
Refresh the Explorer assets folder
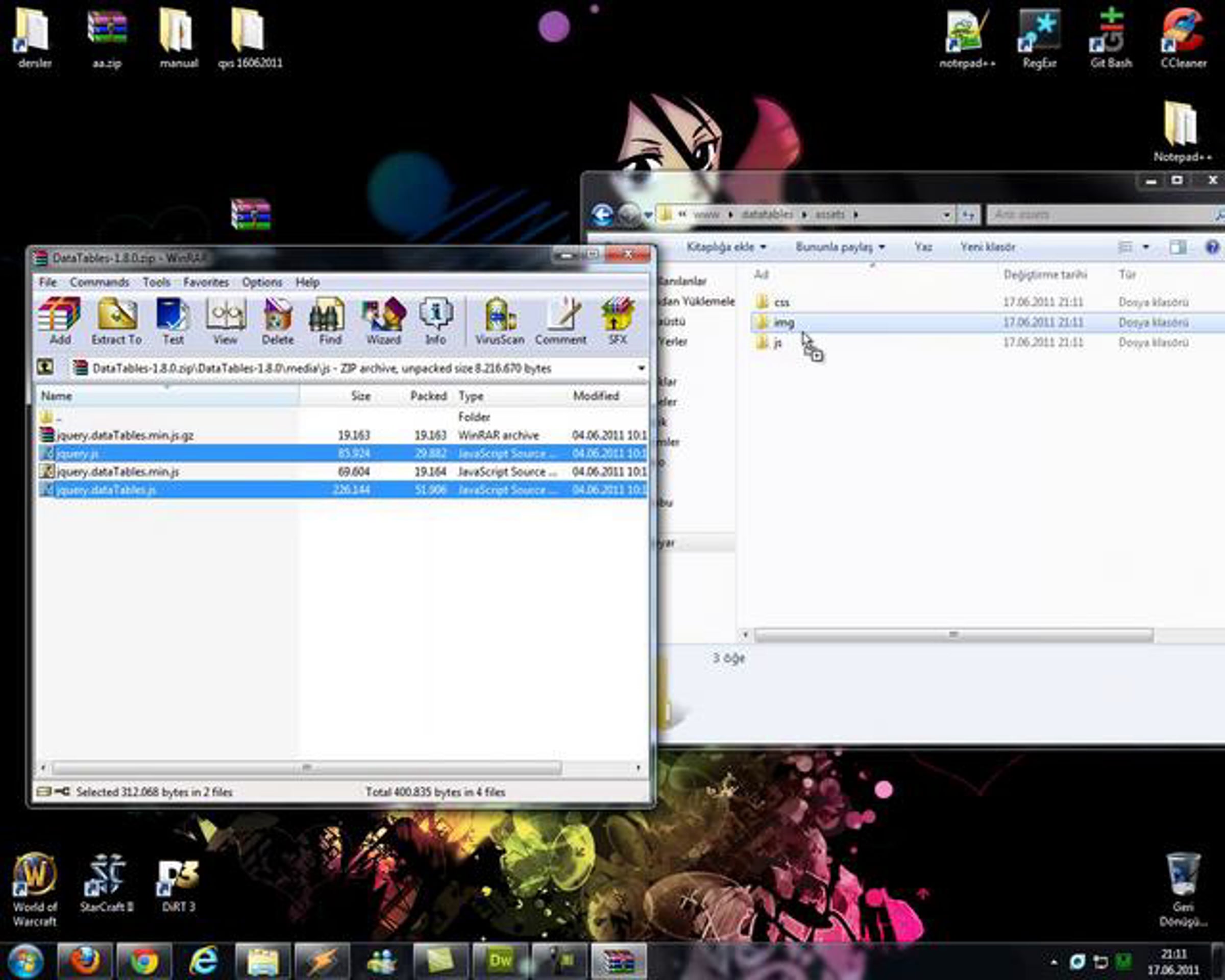coord(968,215)
